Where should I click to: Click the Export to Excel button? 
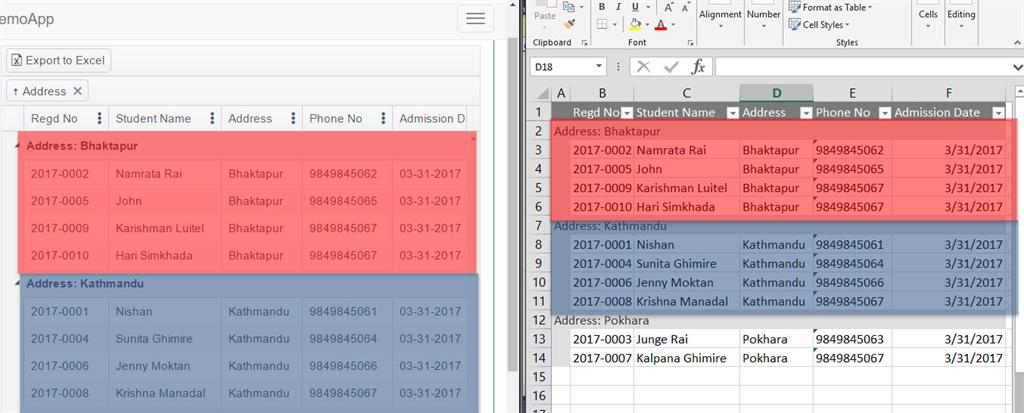[x=59, y=60]
